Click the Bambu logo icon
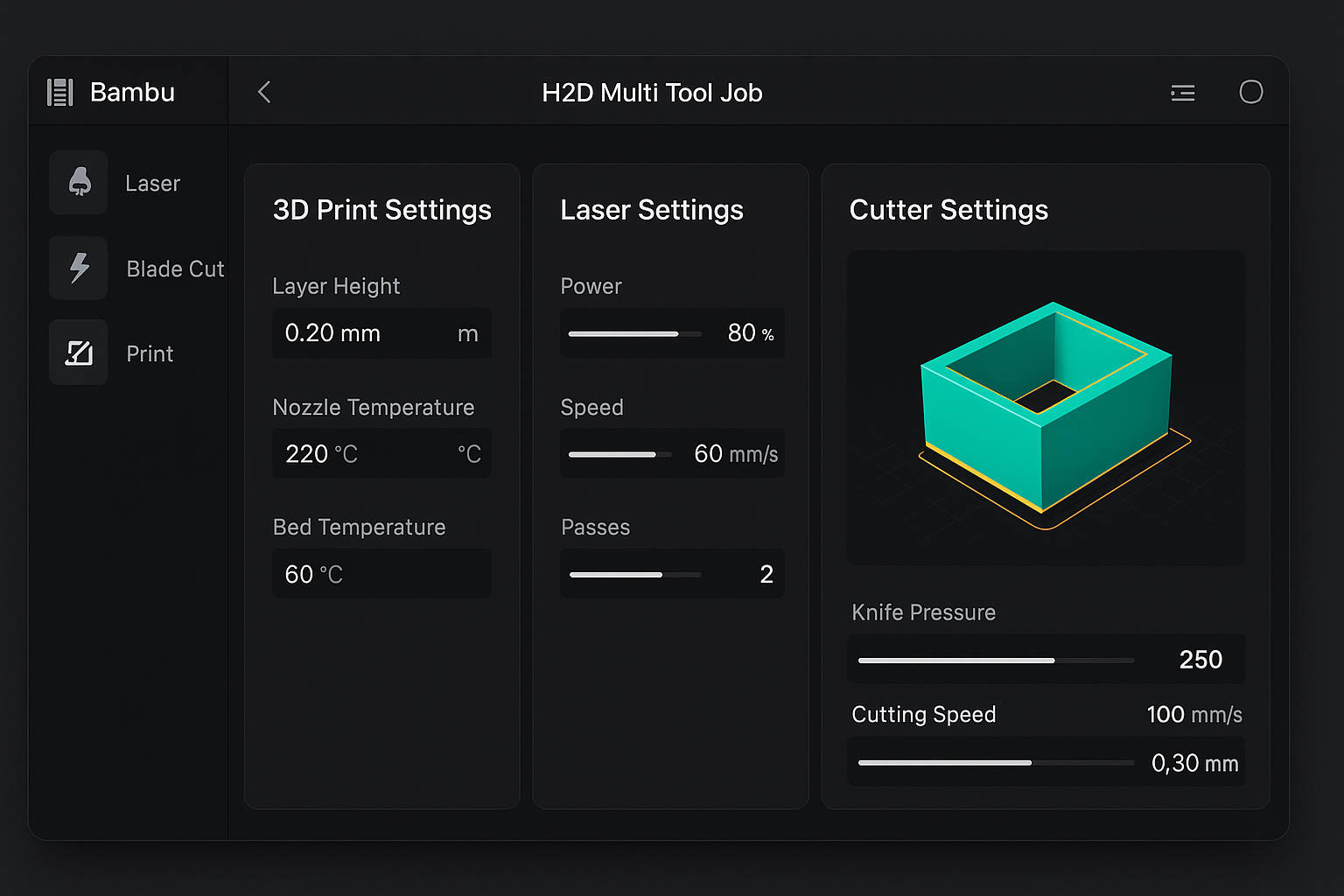The width and height of the screenshot is (1344, 896). pyautogui.click(x=59, y=92)
